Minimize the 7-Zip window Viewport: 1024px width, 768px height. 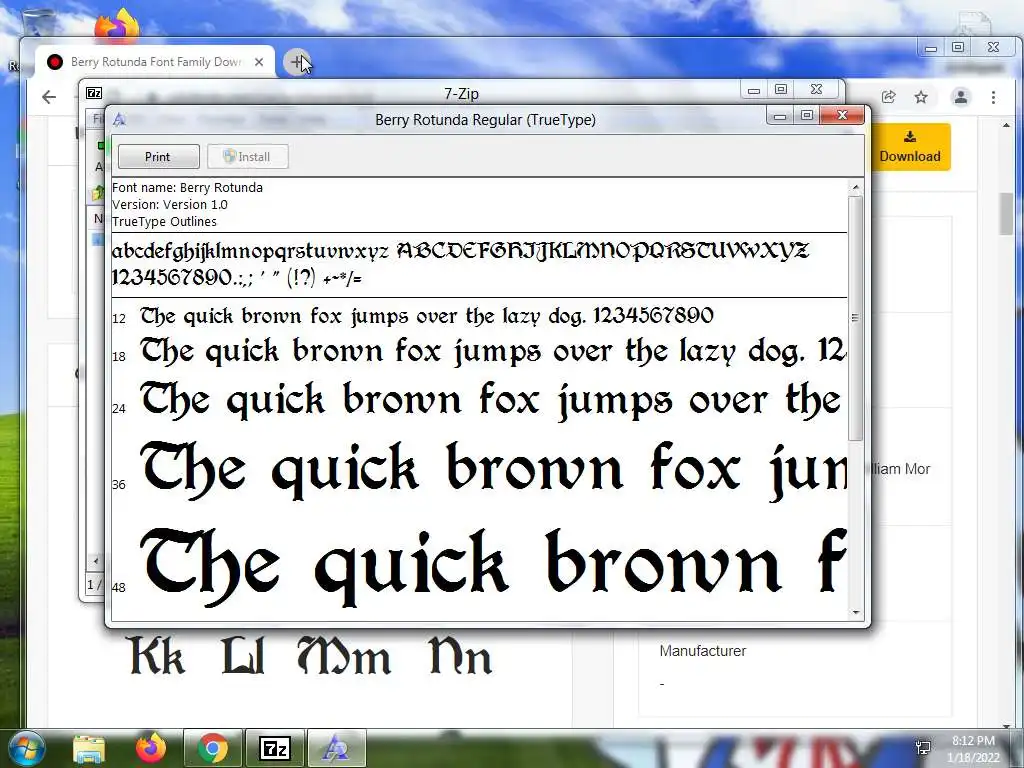(754, 89)
